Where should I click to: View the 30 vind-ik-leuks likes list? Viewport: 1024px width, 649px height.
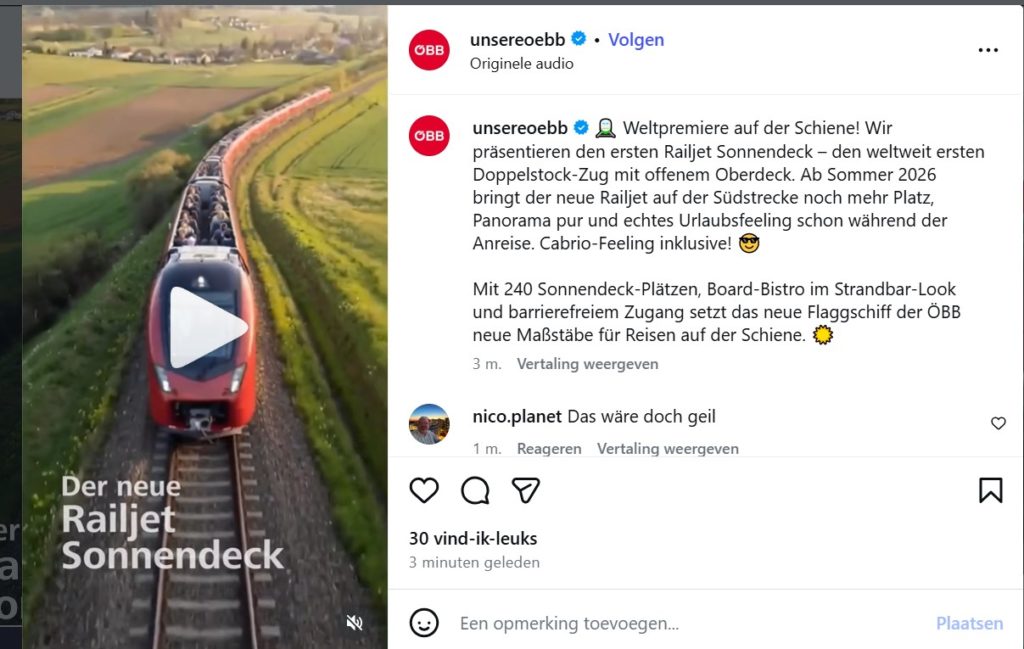pyautogui.click(x=473, y=539)
